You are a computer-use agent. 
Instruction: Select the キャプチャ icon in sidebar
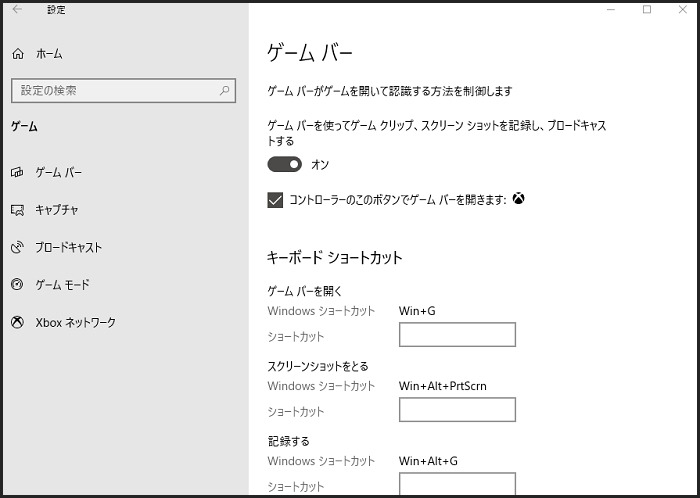click(x=17, y=210)
